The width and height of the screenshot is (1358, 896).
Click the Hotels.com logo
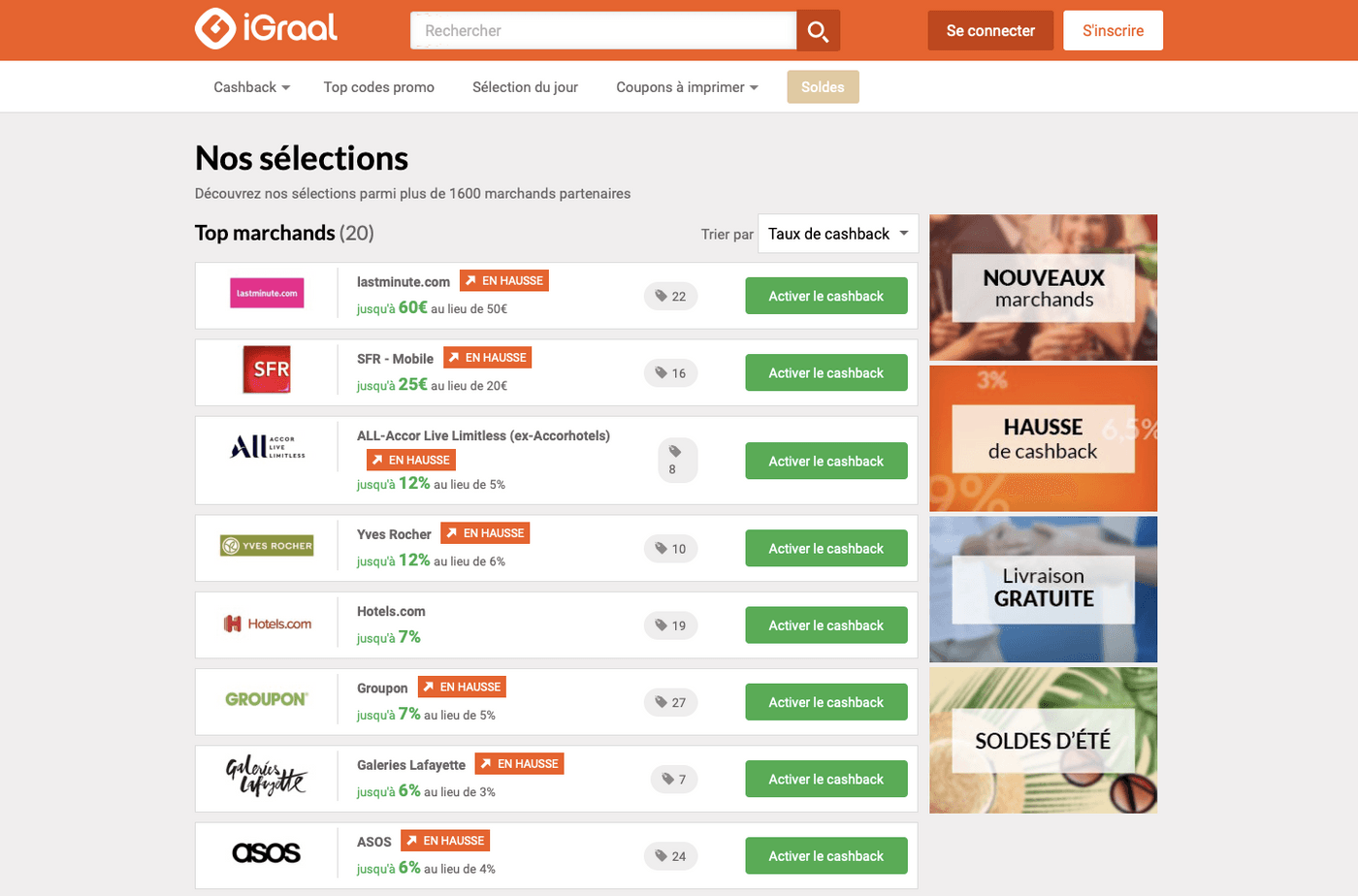(x=267, y=624)
